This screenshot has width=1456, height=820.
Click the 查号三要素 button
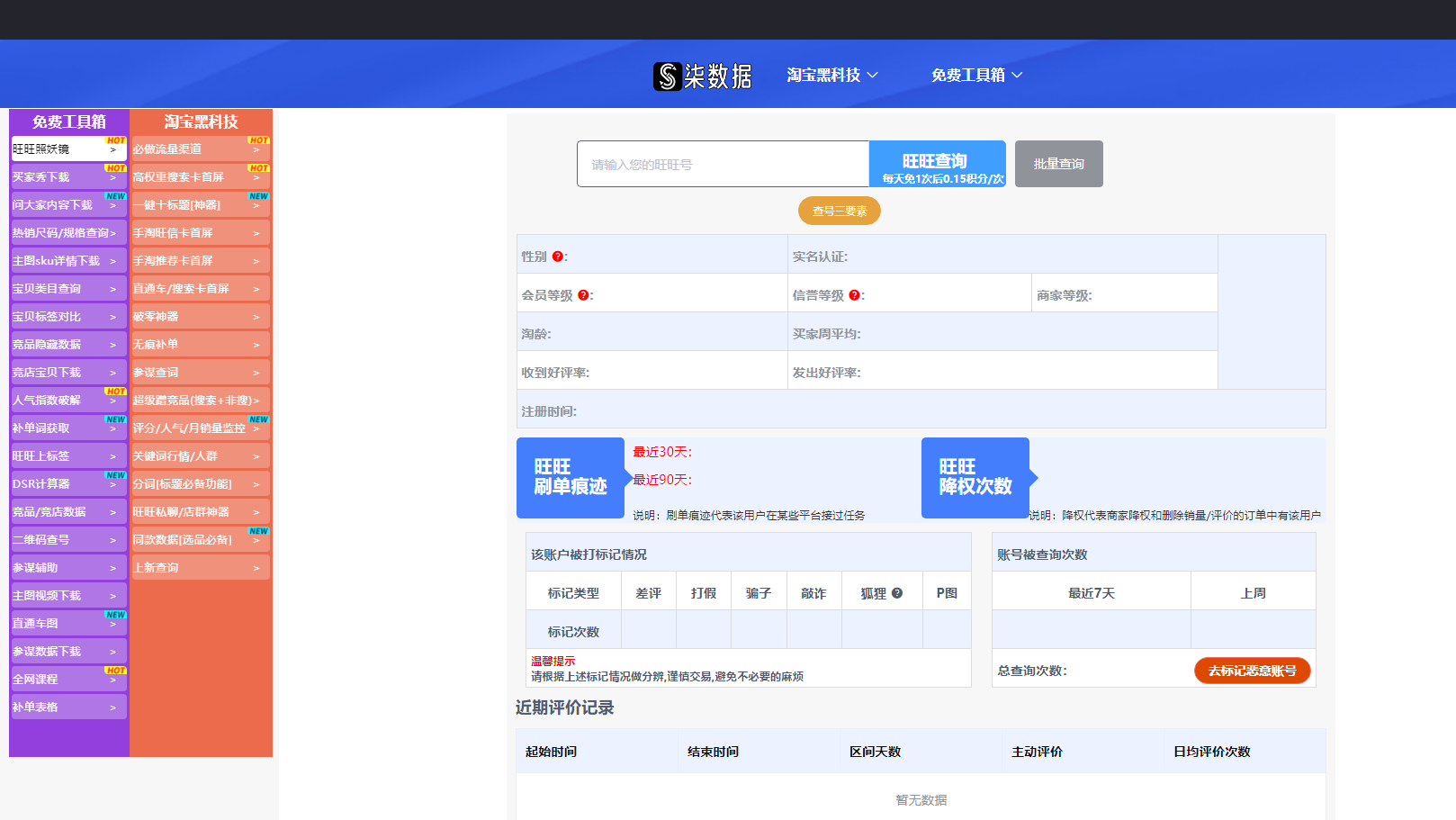click(840, 211)
